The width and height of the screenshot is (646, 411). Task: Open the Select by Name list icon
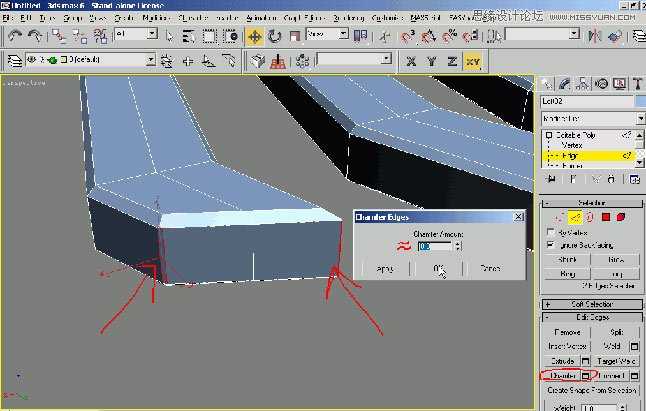coord(188,36)
